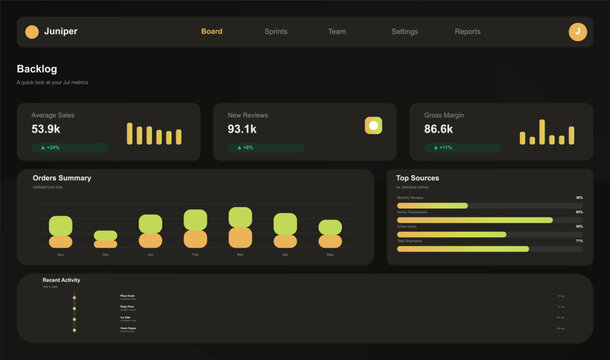Viewport: 610px width, 360px height.
Task: Select the orange Mar bar segment
Action: [x=240, y=238]
